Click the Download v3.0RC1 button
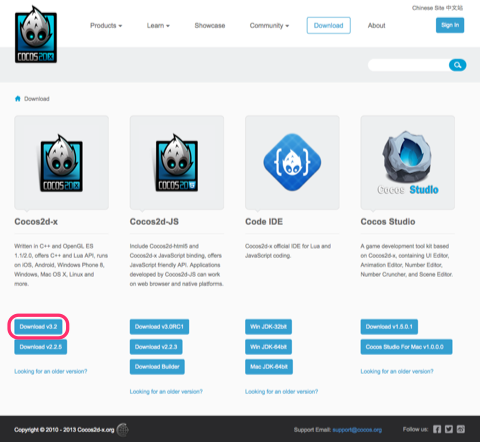Image resolution: width=480 pixels, height=442 pixels. pyautogui.click(x=159, y=327)
